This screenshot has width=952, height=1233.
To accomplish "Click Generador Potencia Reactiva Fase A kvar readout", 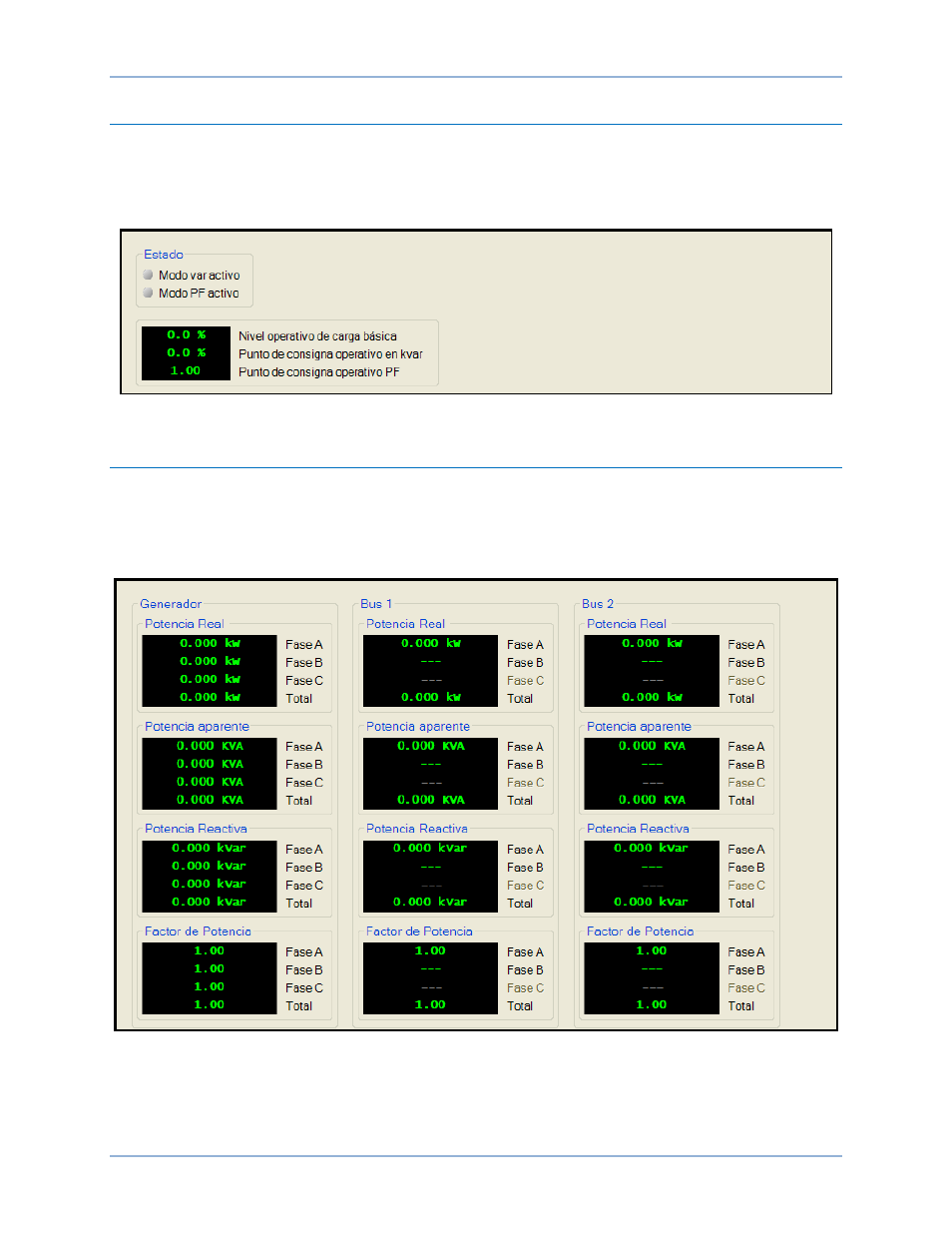I will (210, 849).
